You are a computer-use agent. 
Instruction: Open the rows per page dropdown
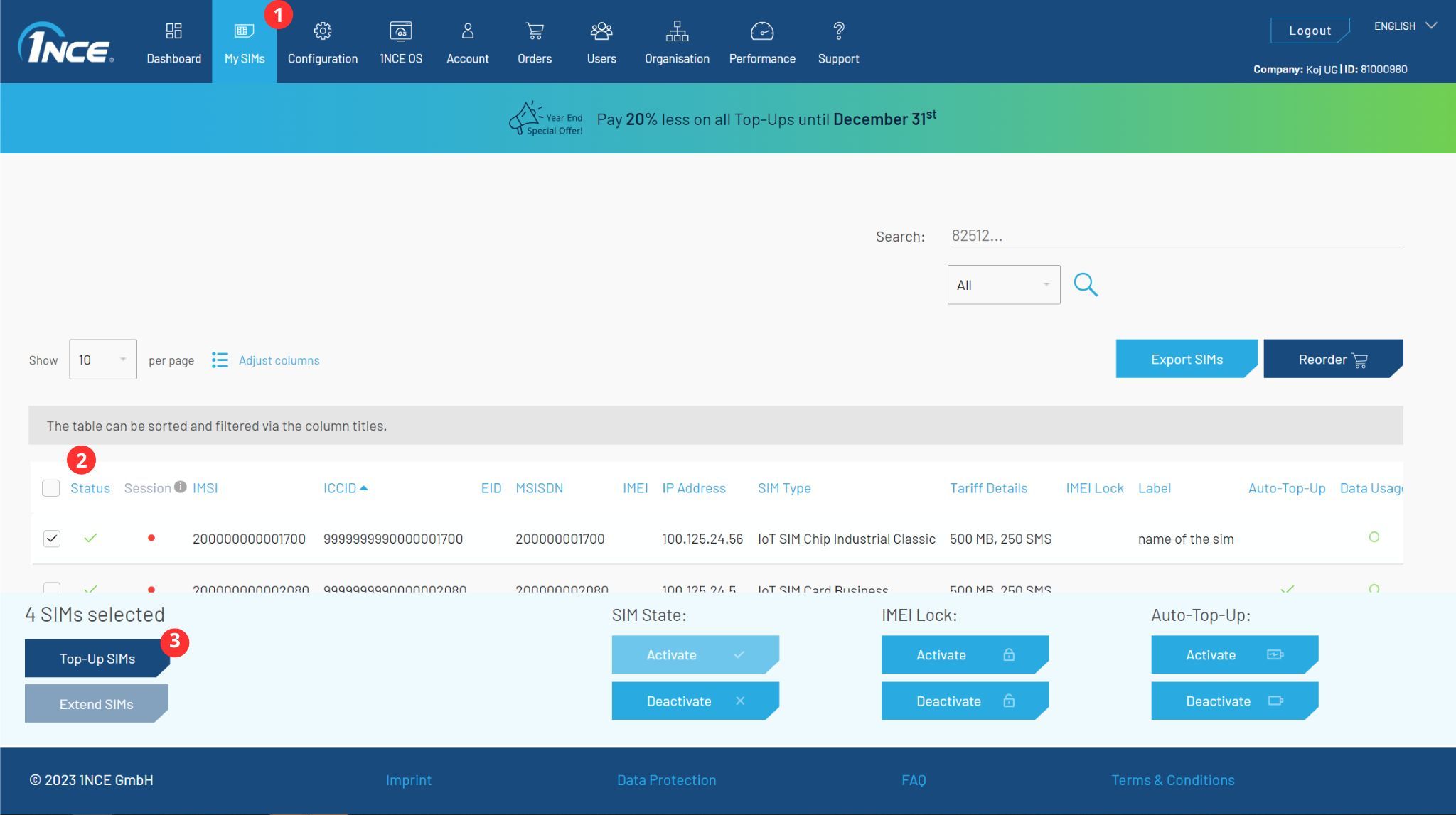click(103, 360)
